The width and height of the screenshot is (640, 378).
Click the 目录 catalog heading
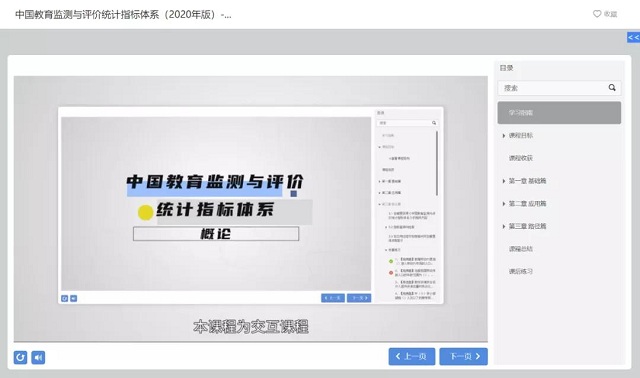point(507,68)
